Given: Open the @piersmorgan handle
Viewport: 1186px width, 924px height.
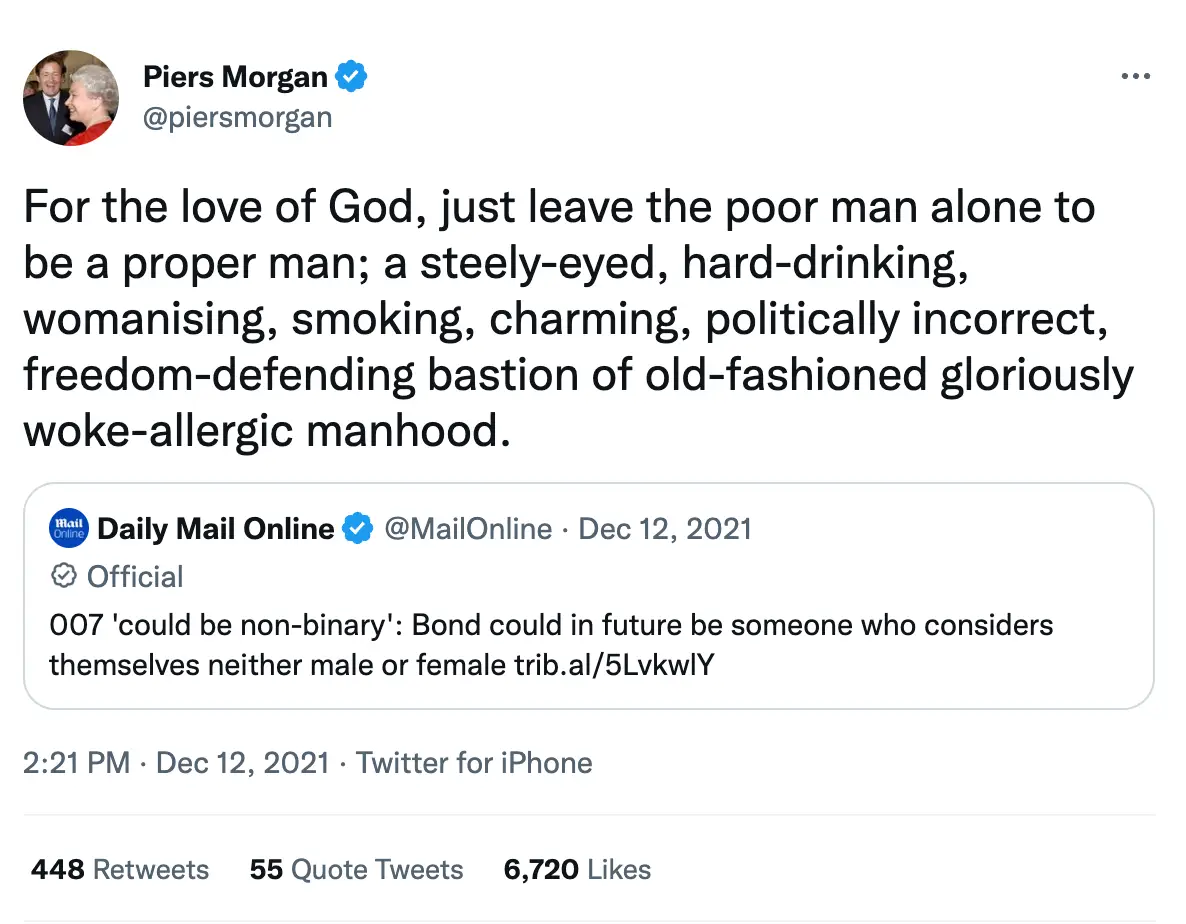Looking at the screenshot, I should [x=237, y=117].
